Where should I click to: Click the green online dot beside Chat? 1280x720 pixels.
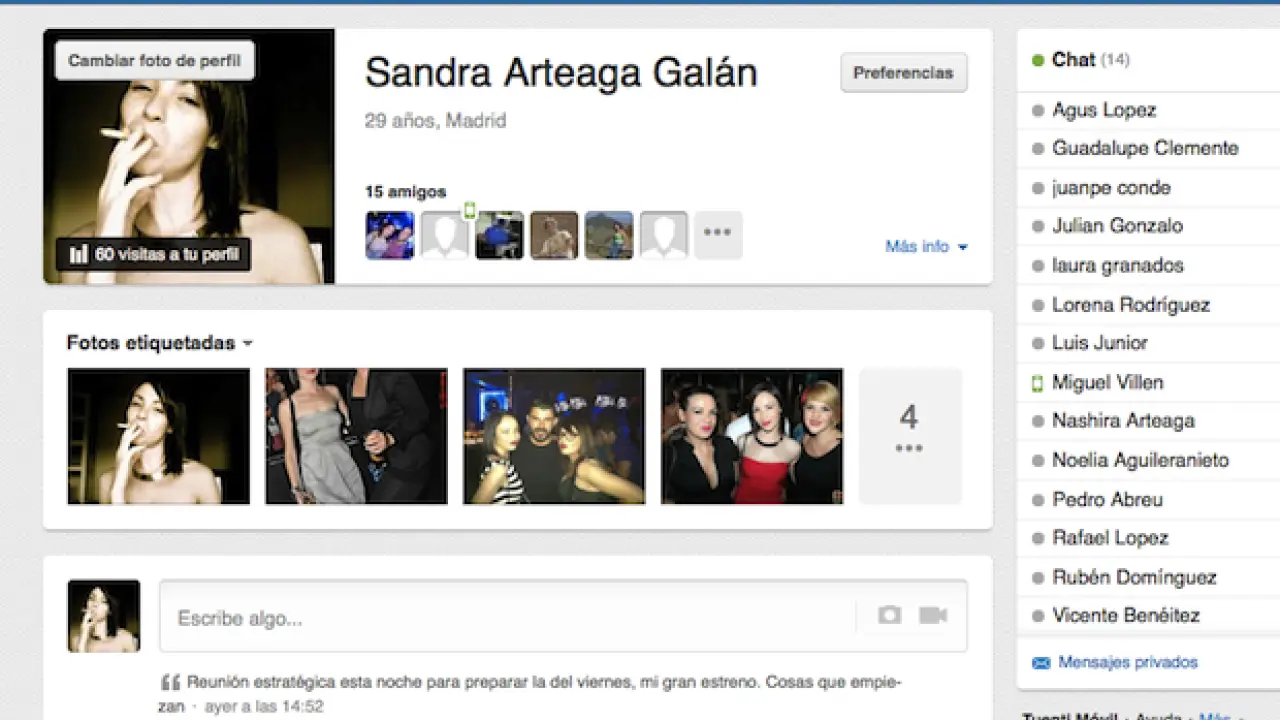[x=1037, y=60]
